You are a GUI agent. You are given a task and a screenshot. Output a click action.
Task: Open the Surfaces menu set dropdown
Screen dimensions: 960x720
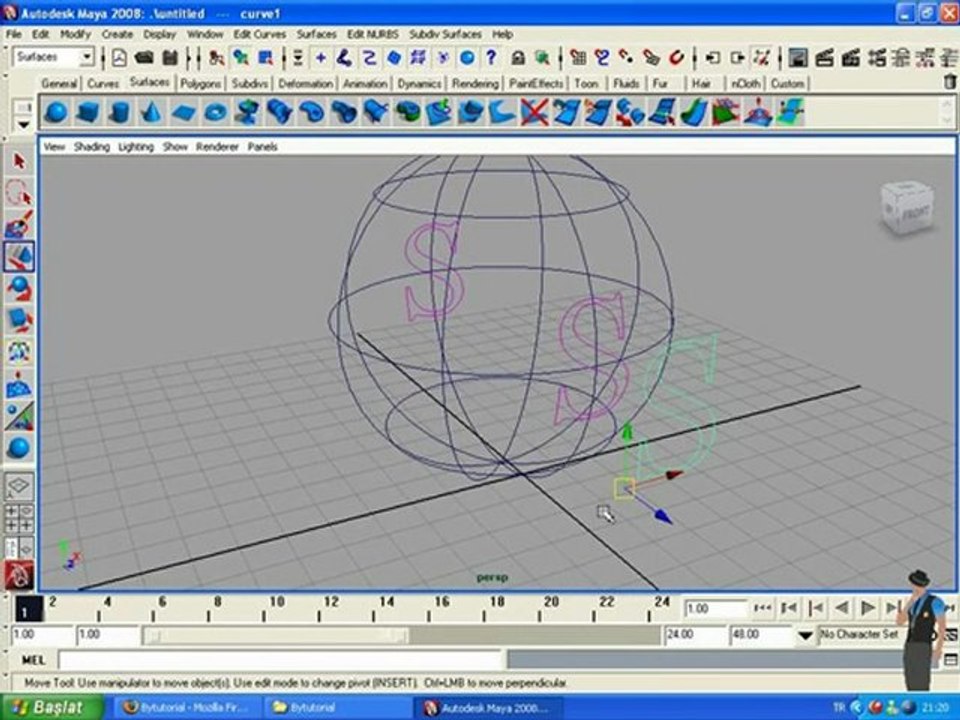(86, 58)
